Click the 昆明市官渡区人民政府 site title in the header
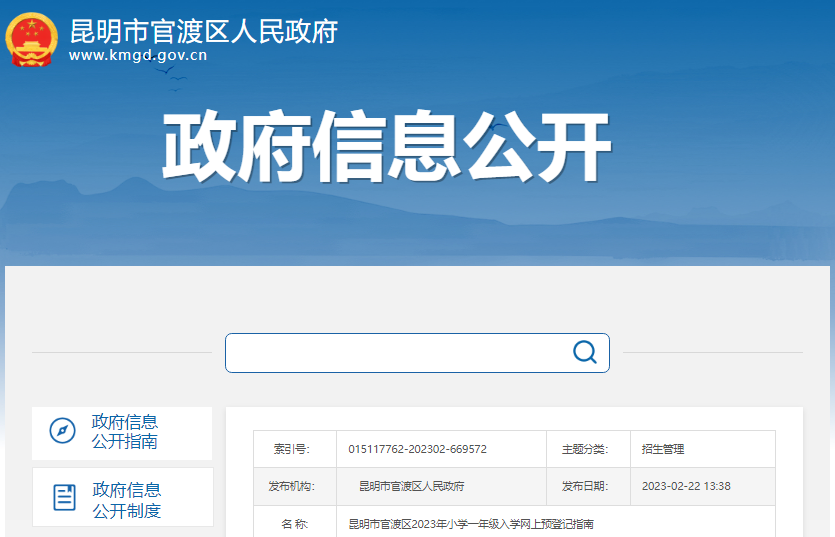 204,31
